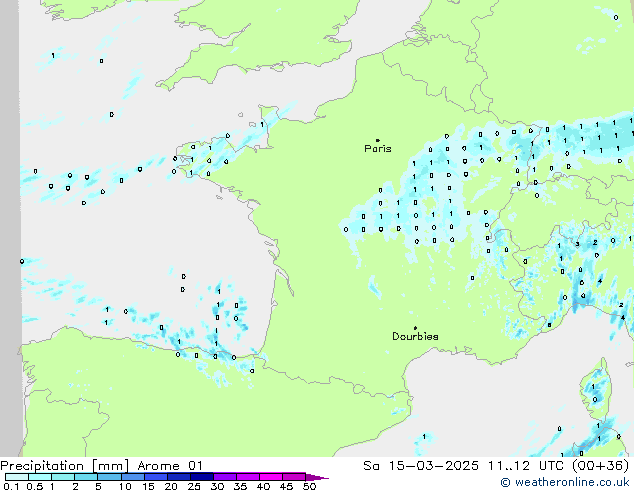This screenshot has width=634, height=490.
Task: Select the 40–45 mm magenta legend swatch
Action: [271, 477]
